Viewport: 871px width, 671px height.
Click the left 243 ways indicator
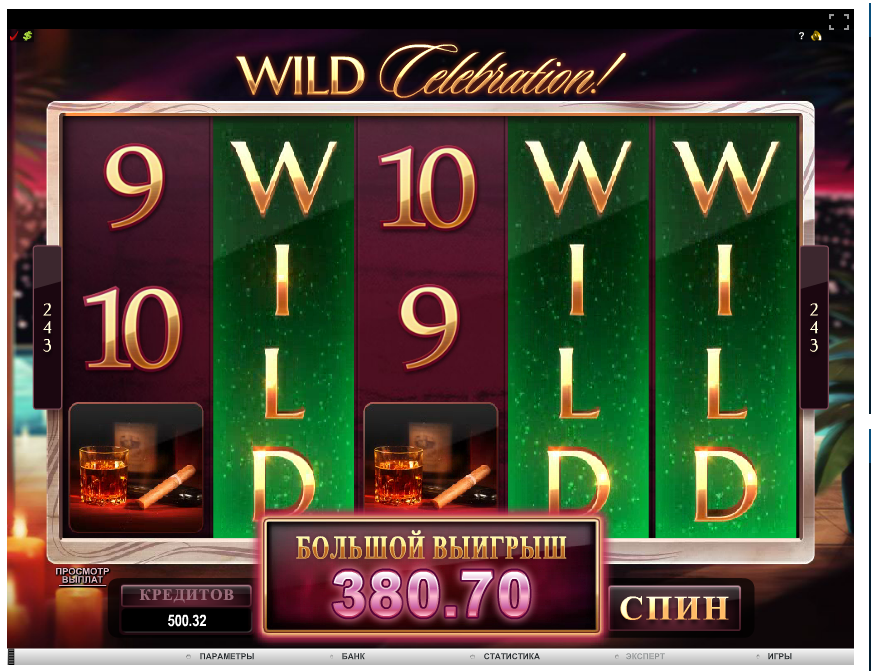47,328
